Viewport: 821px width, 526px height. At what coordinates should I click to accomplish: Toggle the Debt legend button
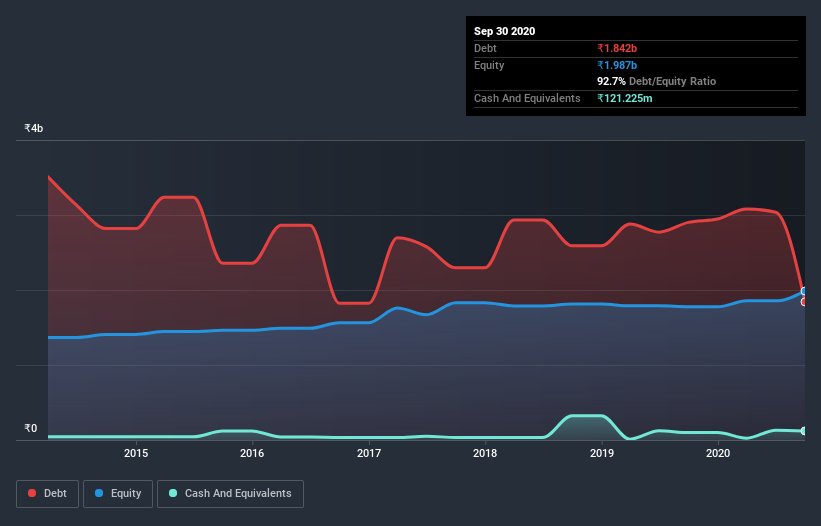click(x=47, y=494)
